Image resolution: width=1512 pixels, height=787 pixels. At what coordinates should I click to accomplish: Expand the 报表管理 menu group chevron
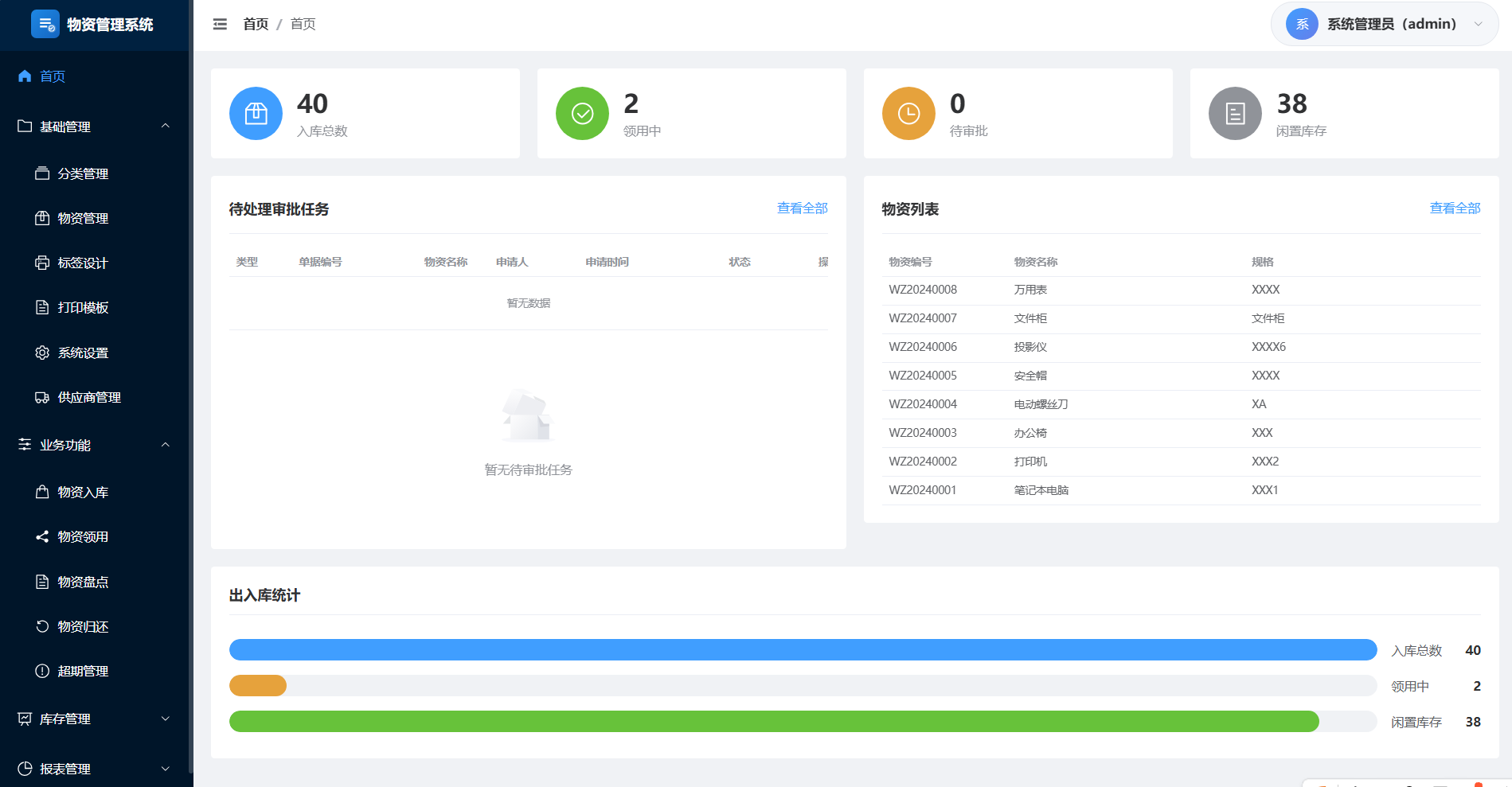click(x=166, y=769)
